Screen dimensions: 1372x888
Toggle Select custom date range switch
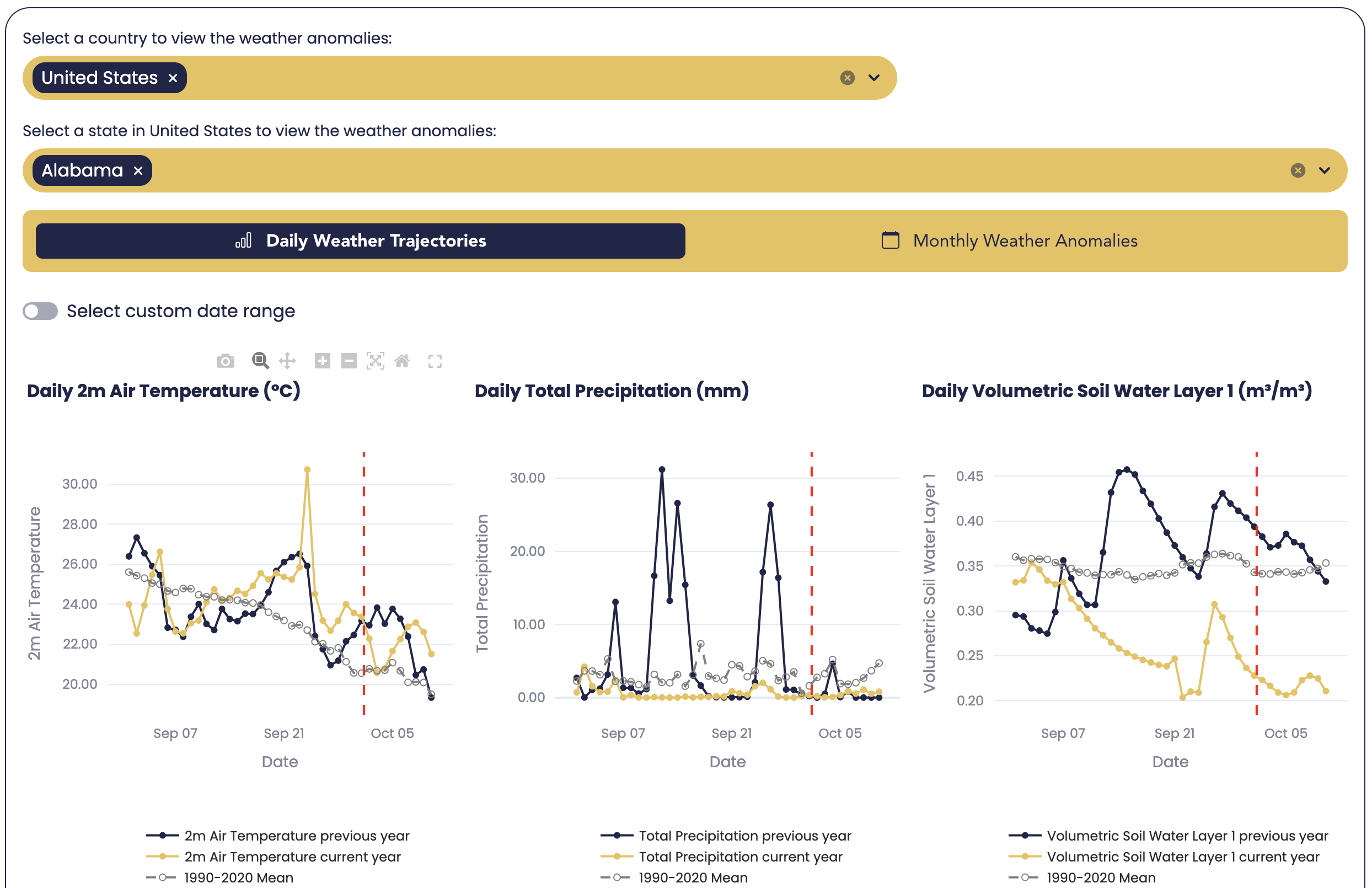click(40, 312)
